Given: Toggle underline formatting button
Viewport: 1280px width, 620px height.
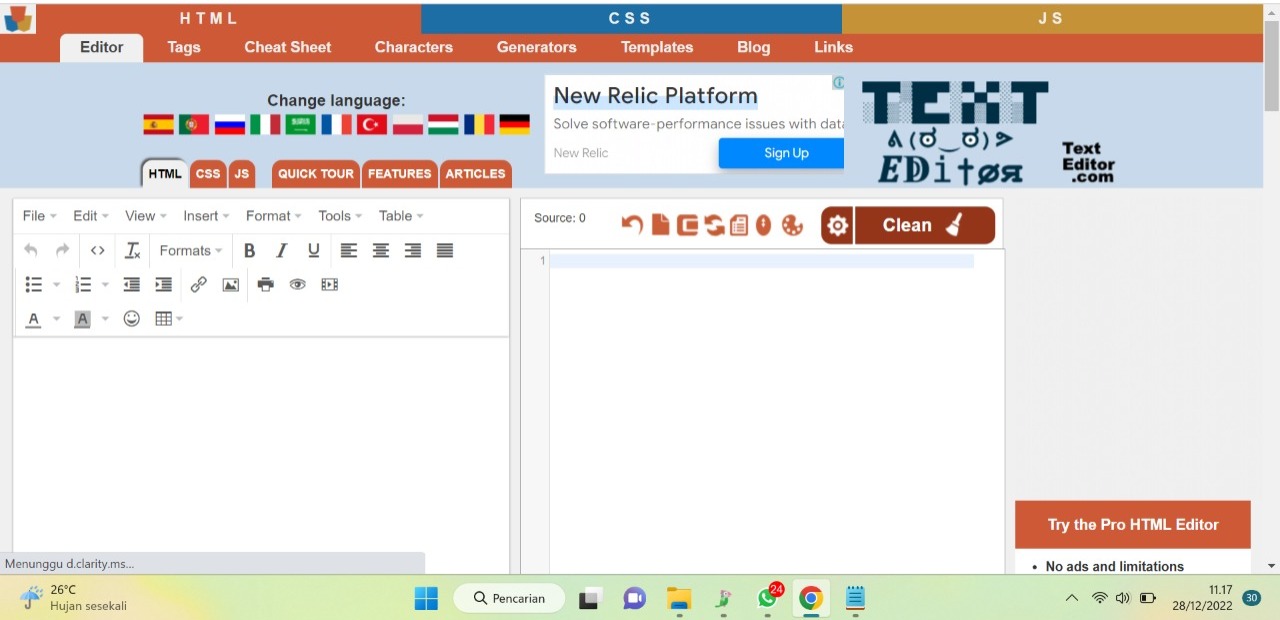Looking at the screenshot, I should pyautogui.click(x=314, y=251).
